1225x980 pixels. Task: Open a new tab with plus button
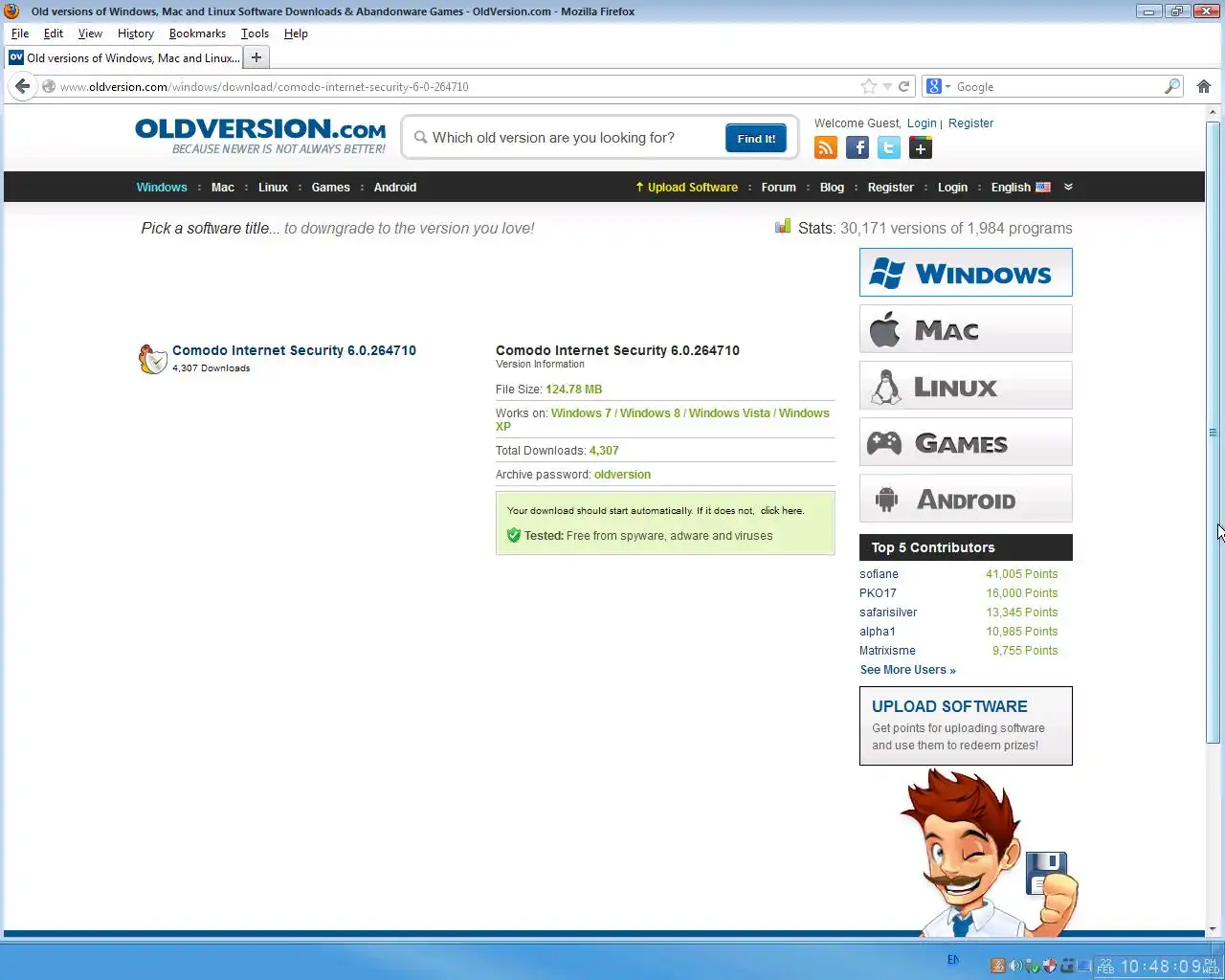256,57
